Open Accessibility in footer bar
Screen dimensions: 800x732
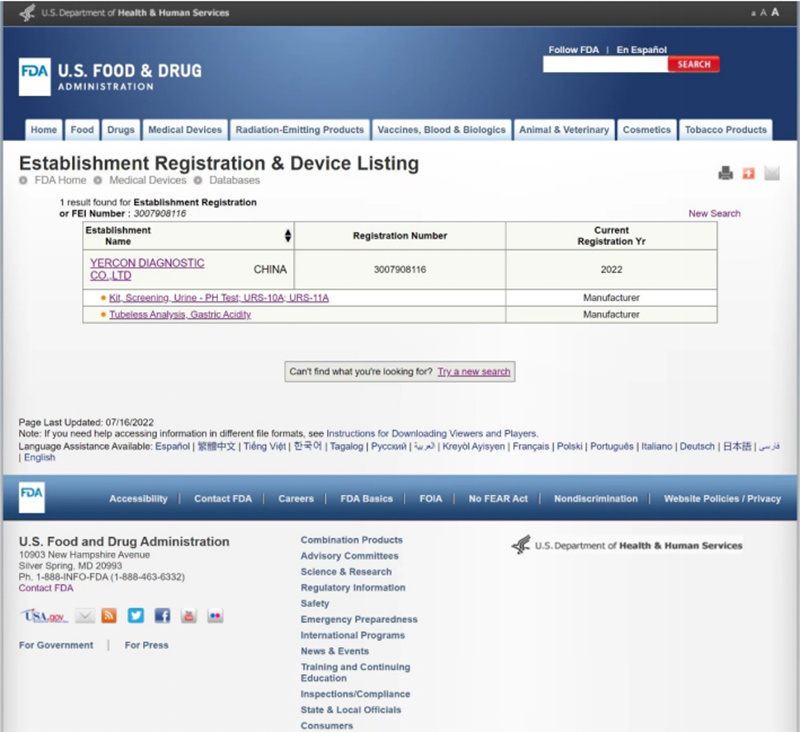[x=138, y=498]
